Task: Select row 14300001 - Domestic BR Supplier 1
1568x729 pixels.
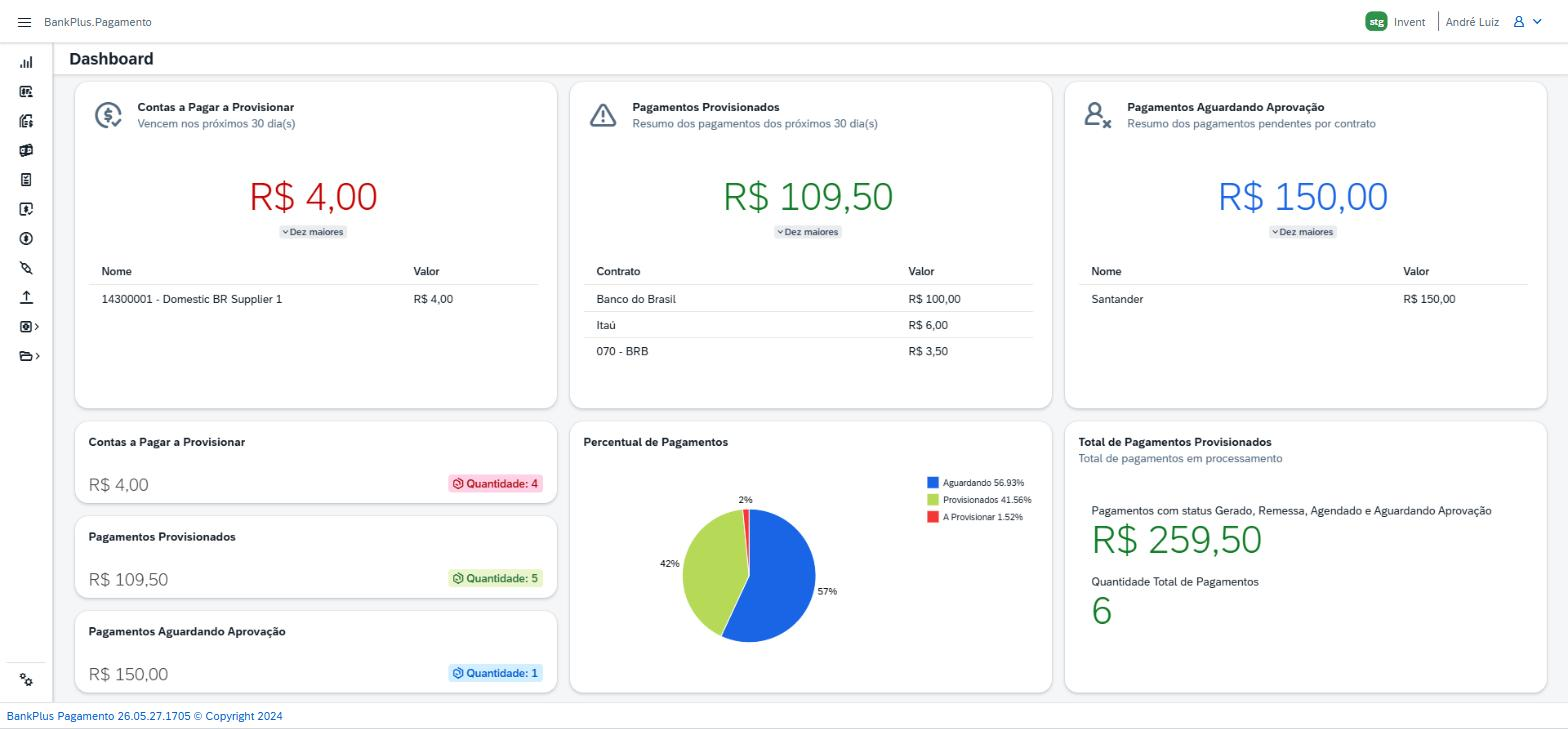Action: click(x=313, y=299)
